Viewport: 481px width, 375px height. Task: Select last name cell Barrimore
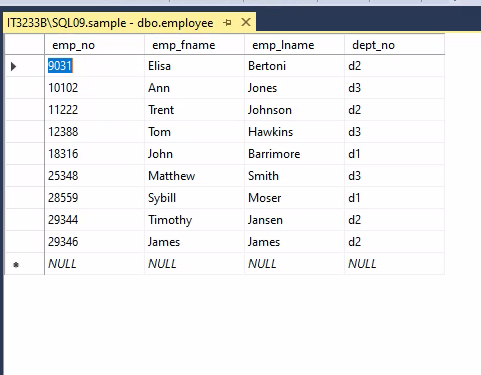click(x=295, y=154)
